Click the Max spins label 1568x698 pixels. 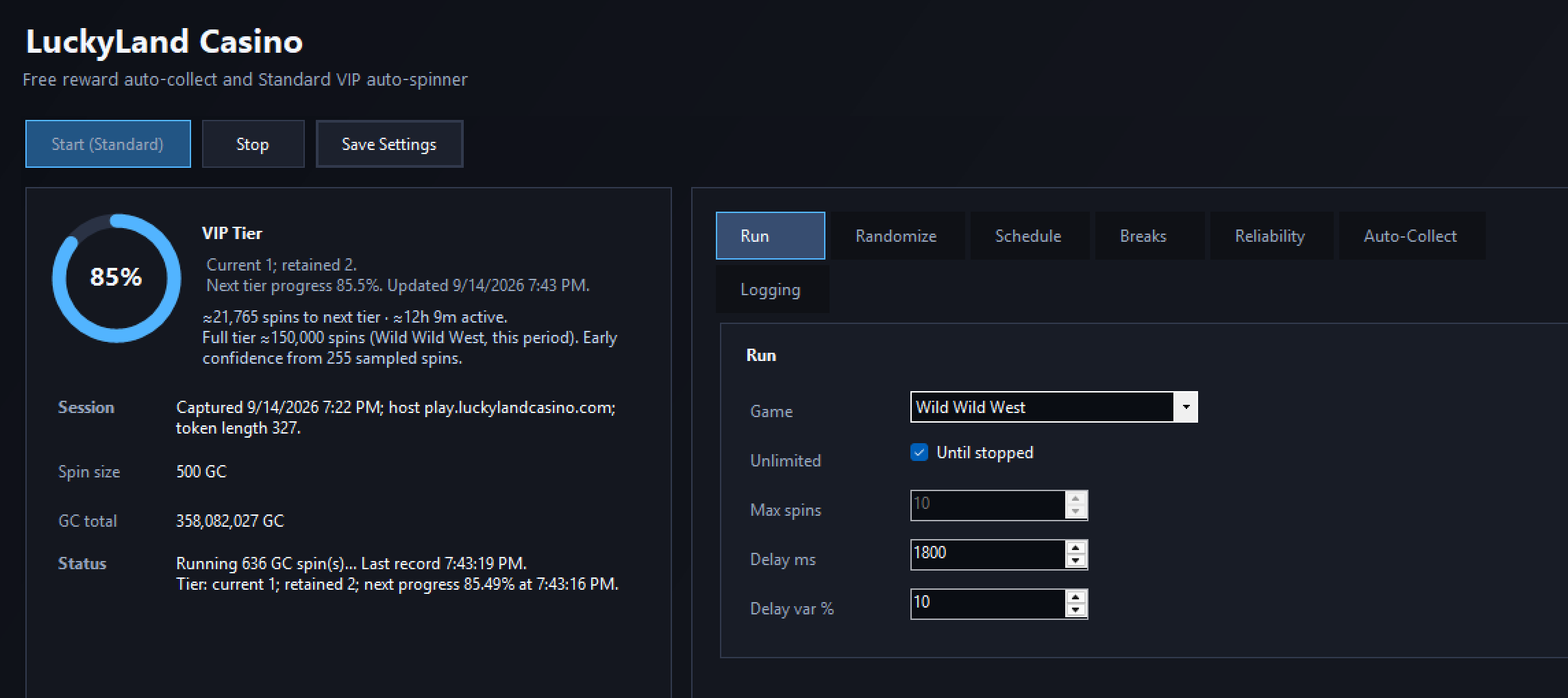pos(786,510)
